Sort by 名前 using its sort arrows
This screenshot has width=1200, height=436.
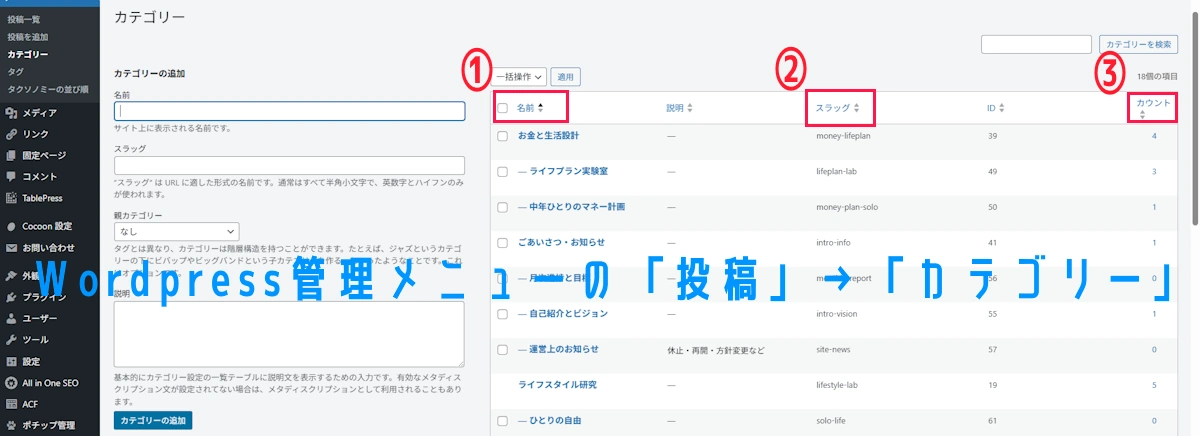[x=541, y=107]
